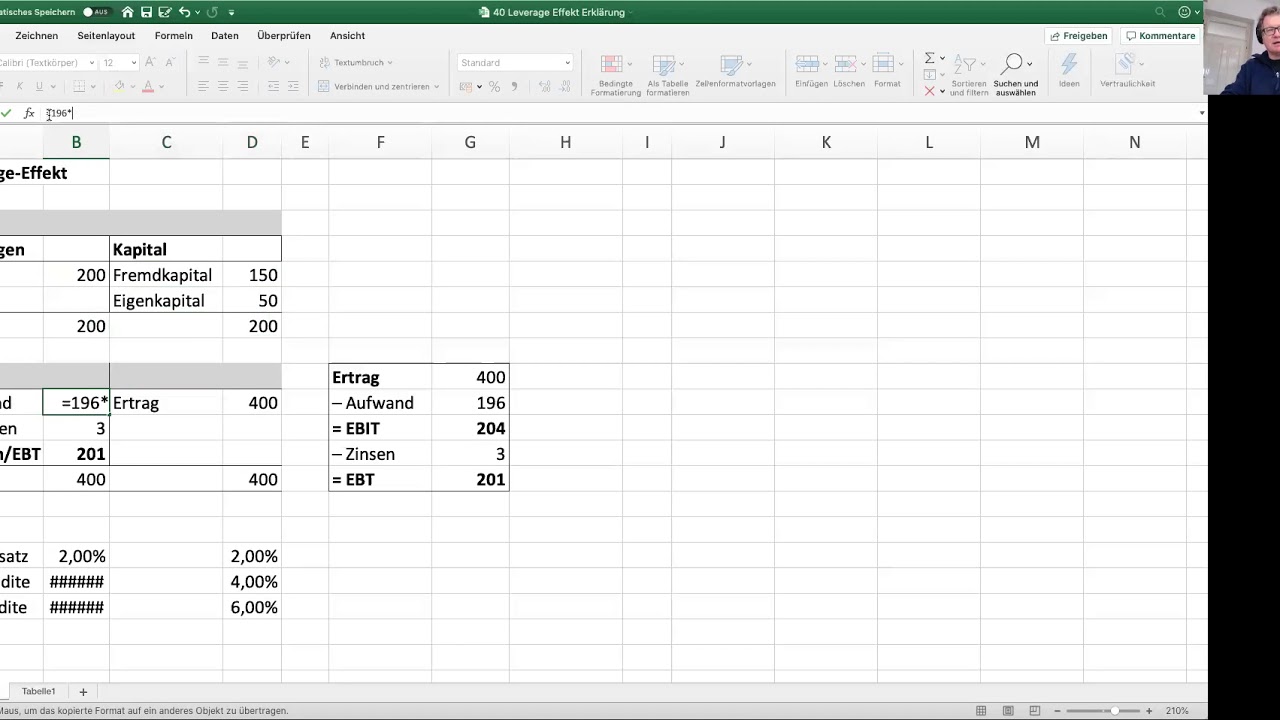Switch to Normal view in status bar
The height and width of the screenshot is (720, 1280).
981,711
